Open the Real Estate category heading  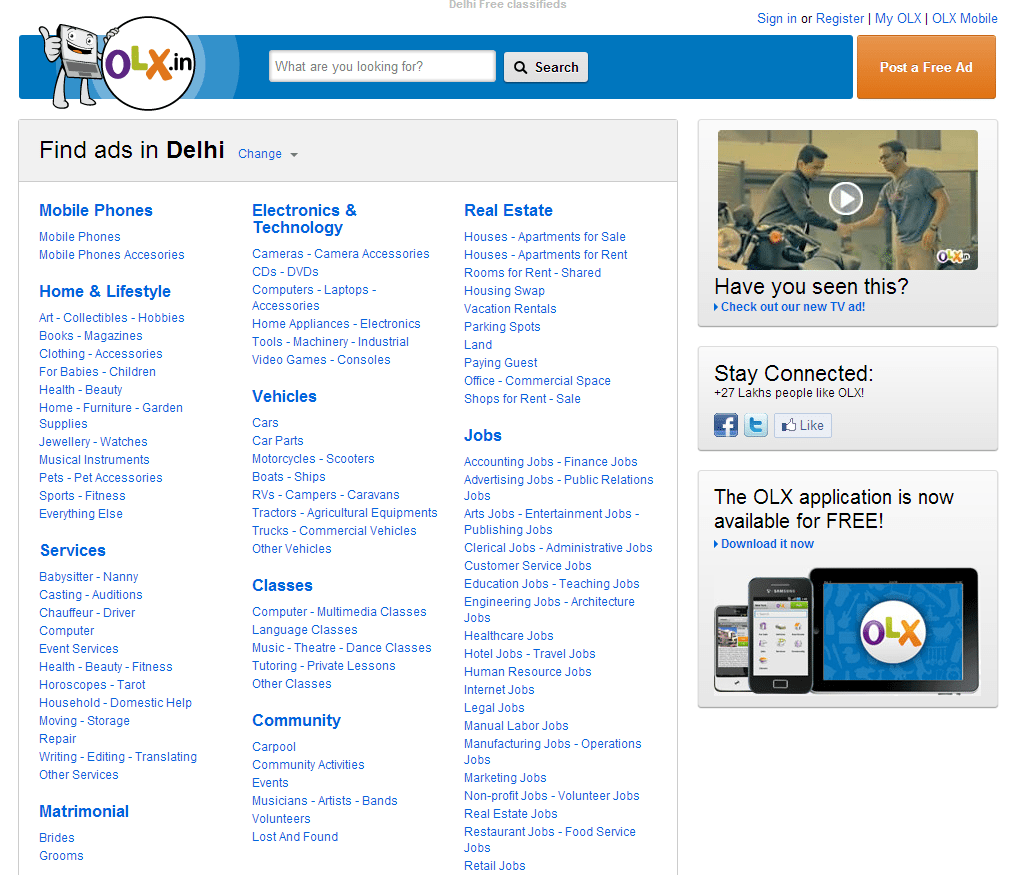point(508,211)
